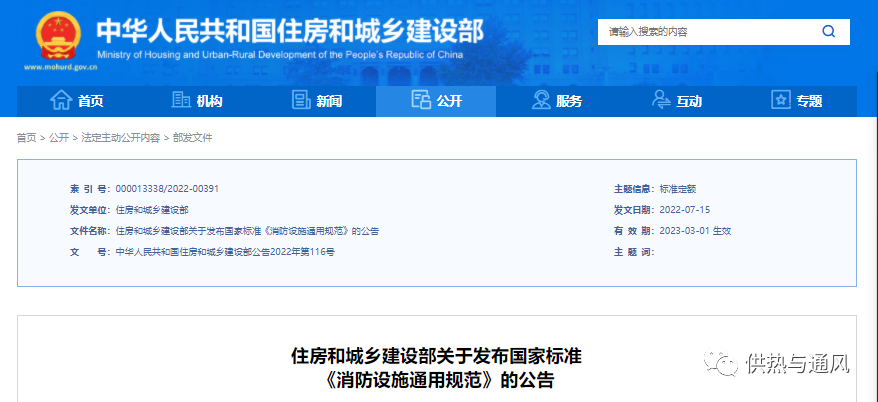Go to 首页 in breadcrumb
Screen dimensions: 878x402
click(26, 138)
